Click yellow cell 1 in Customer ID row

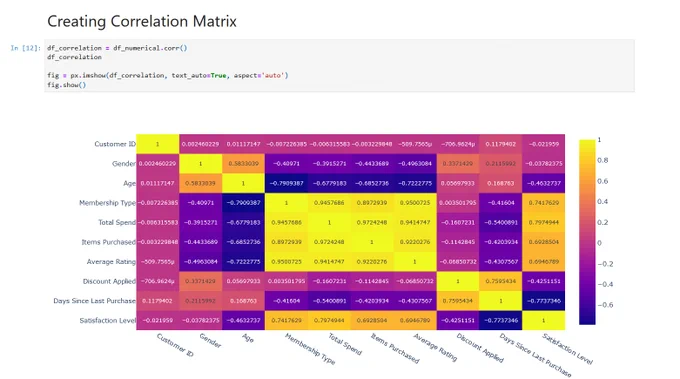[x=157, y=144]
